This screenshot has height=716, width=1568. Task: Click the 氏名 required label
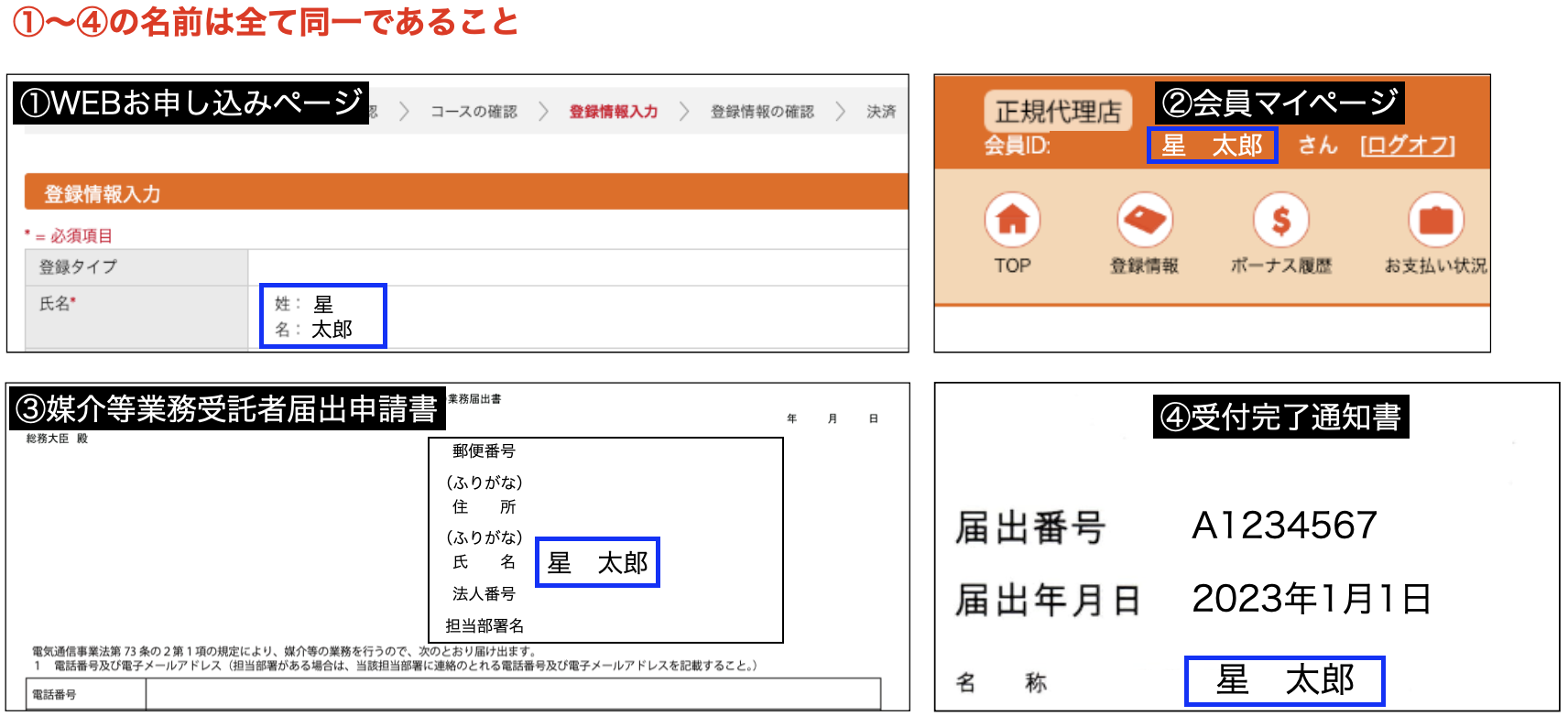click(x=57, y=303)
